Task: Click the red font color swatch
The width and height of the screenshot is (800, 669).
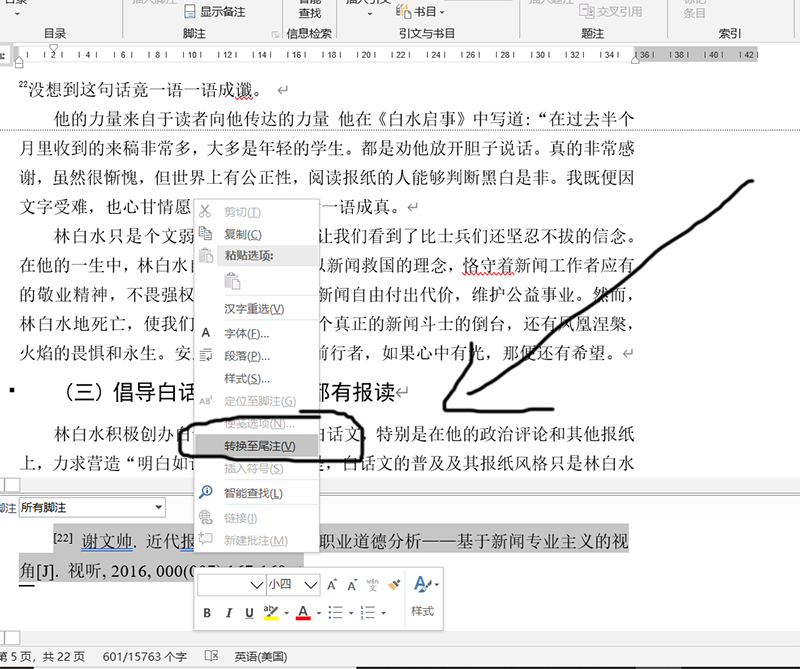Action: tap(301, 611)
